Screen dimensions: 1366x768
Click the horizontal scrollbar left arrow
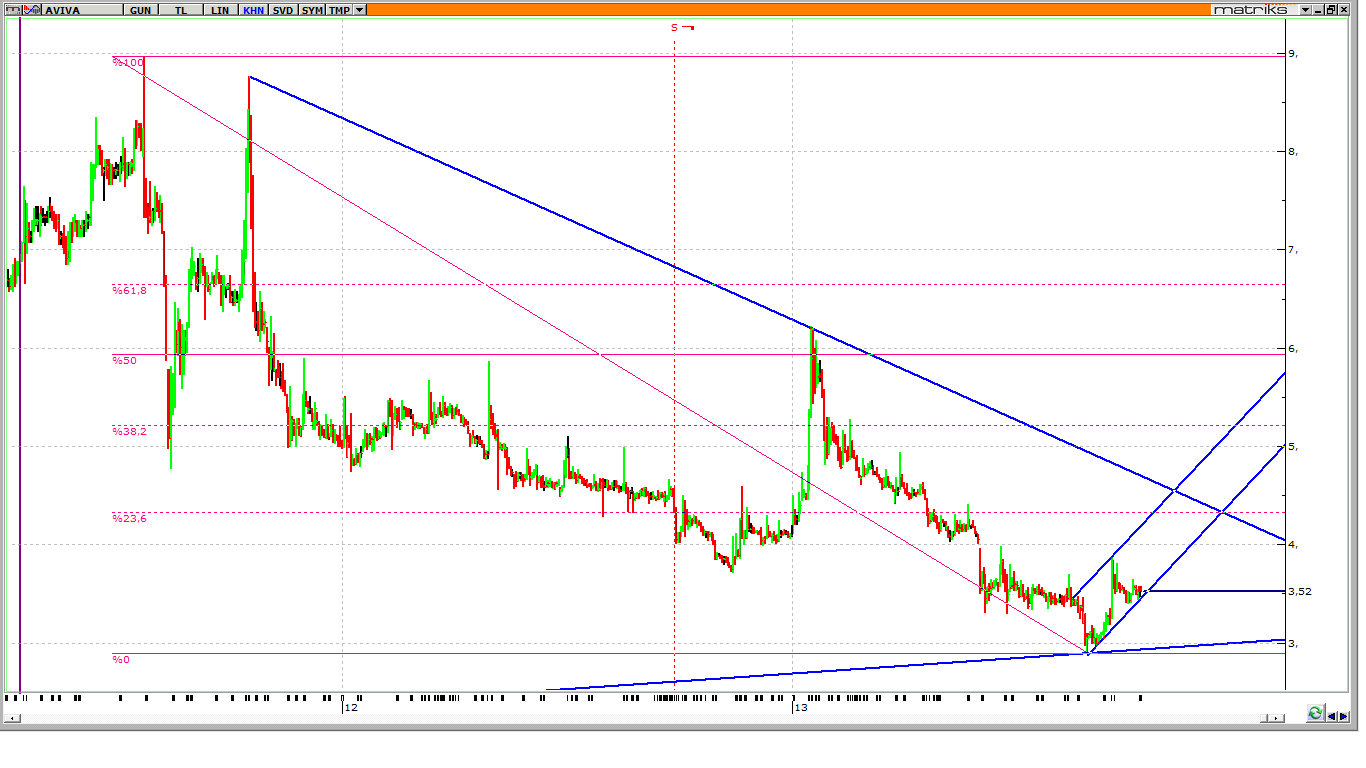pos(11,718)
